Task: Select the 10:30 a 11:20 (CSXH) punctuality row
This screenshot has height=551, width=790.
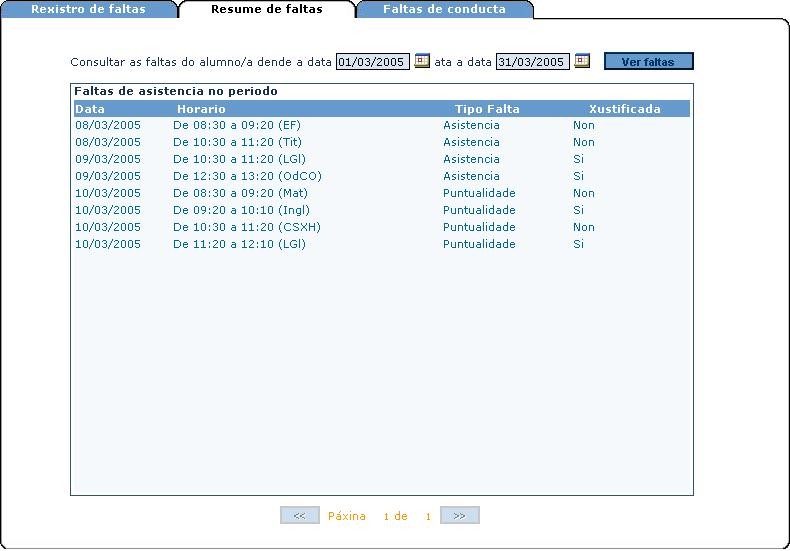Action: pos(246,228)
